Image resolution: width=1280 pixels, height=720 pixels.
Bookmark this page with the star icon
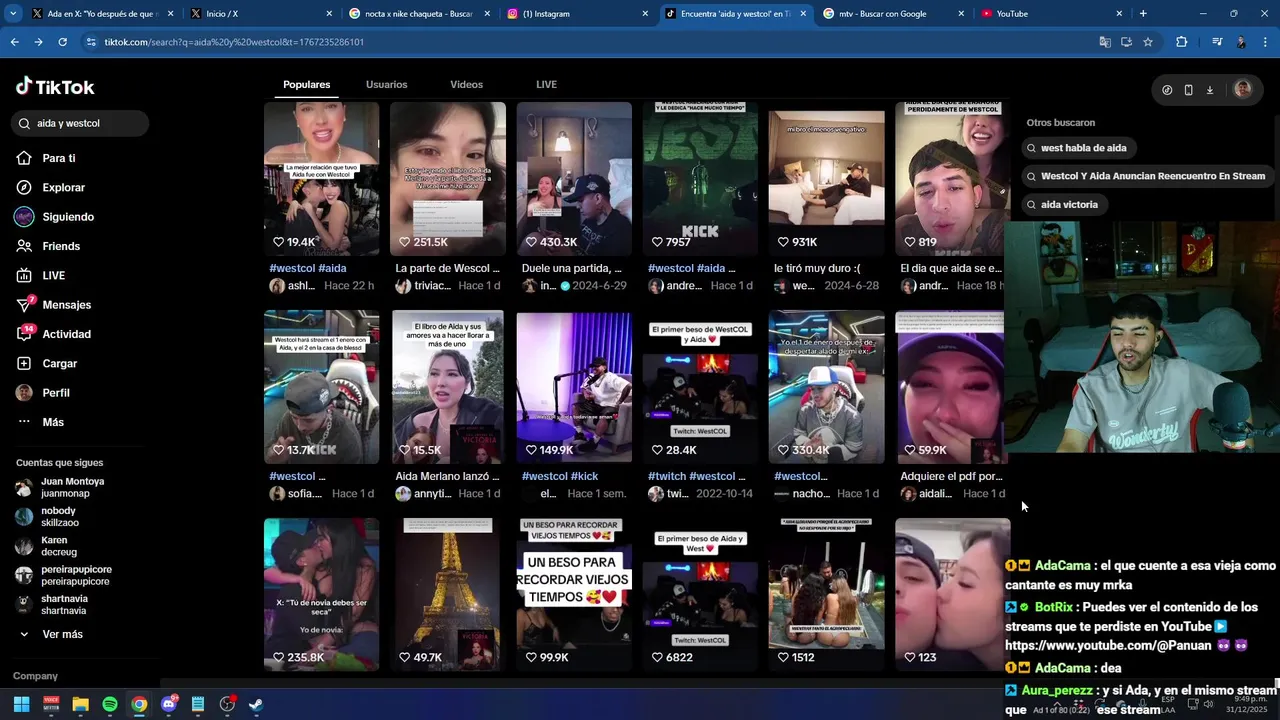[x=1148, y=42]
